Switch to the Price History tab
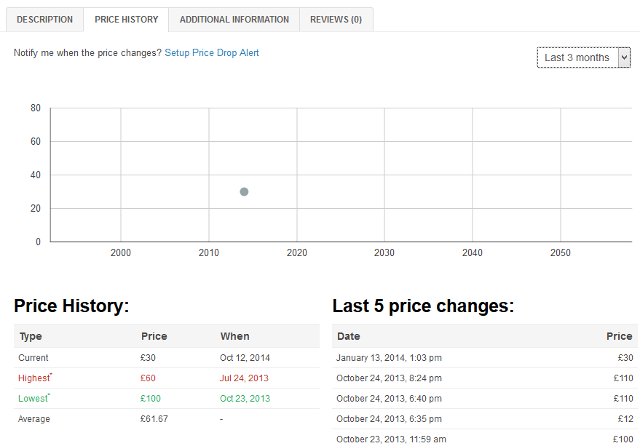The width and height of the screenshot is (640, 446). 126,19
